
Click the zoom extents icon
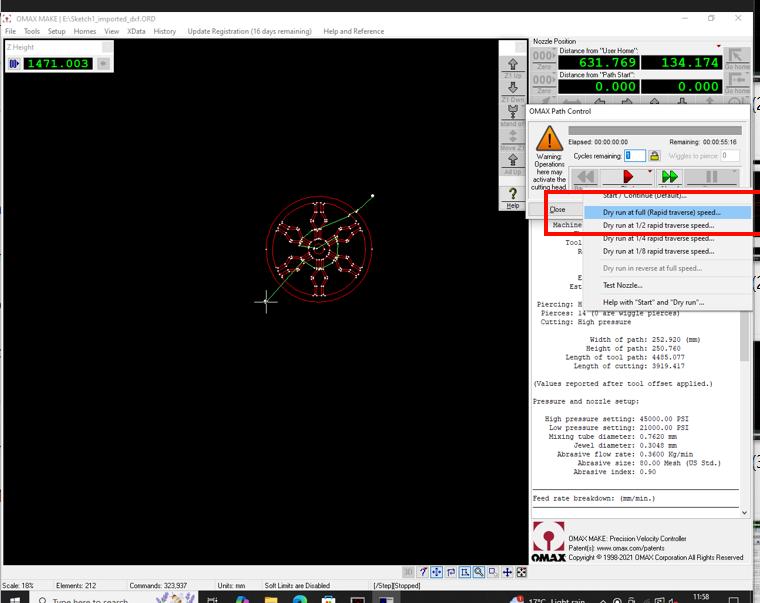pyautogui.click(x=522, y=572)
